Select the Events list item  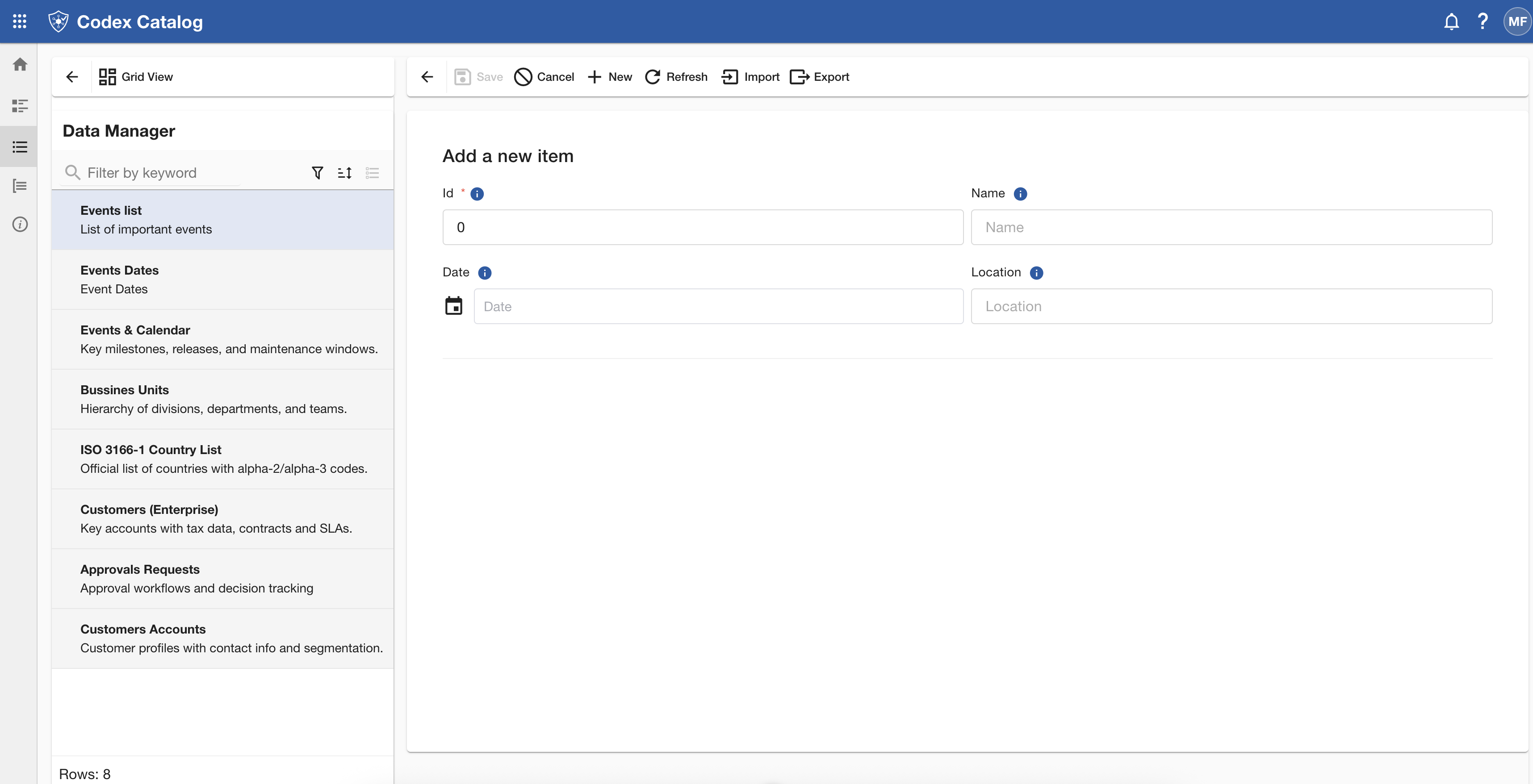point(222,220)
